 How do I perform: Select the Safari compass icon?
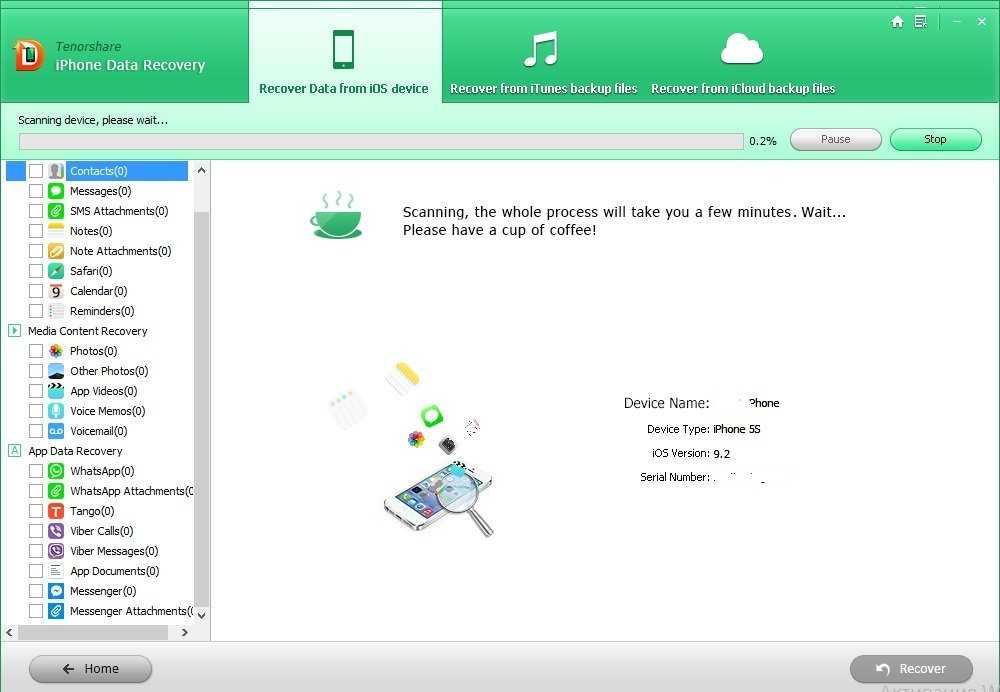coord(56,271)
